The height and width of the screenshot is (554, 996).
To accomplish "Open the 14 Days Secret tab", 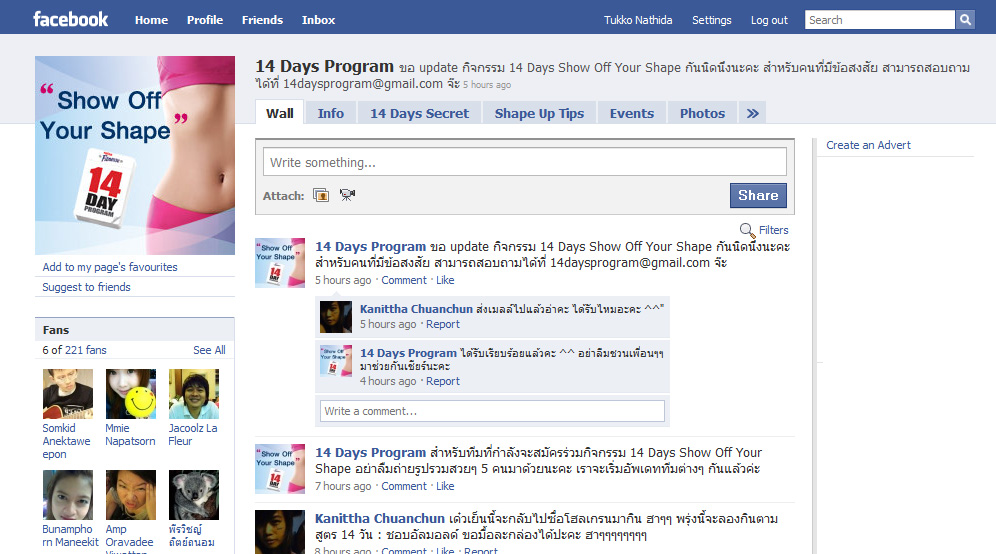I will (x=420, y=113).
